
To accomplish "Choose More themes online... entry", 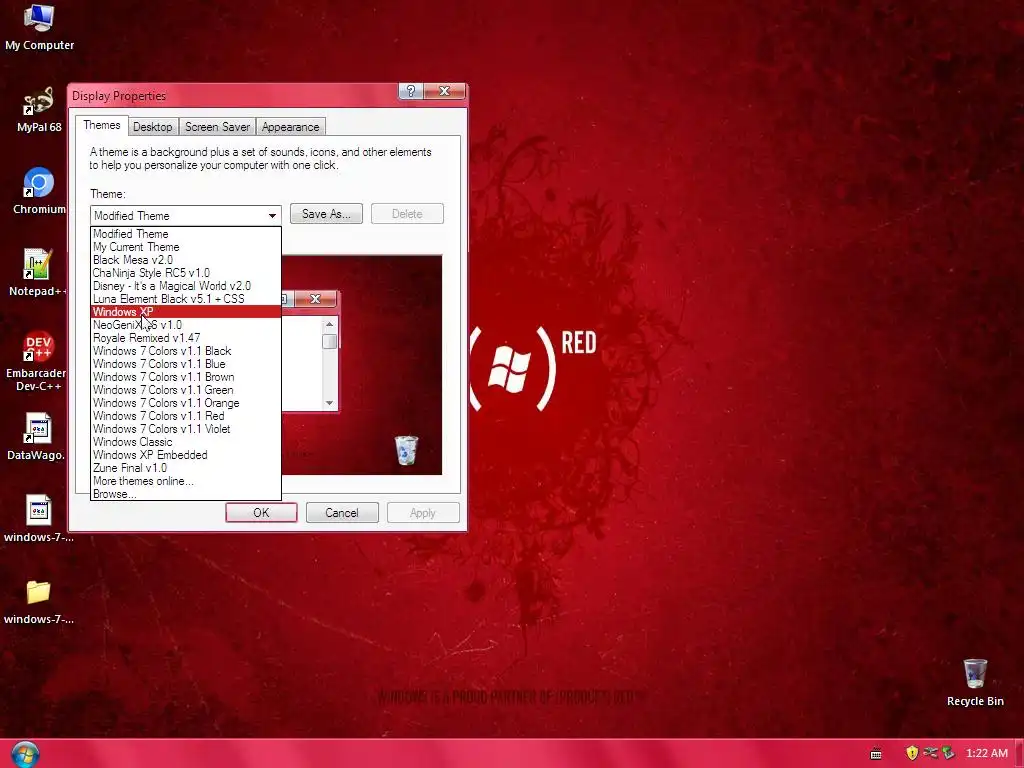I will click(x=185, y=481).
